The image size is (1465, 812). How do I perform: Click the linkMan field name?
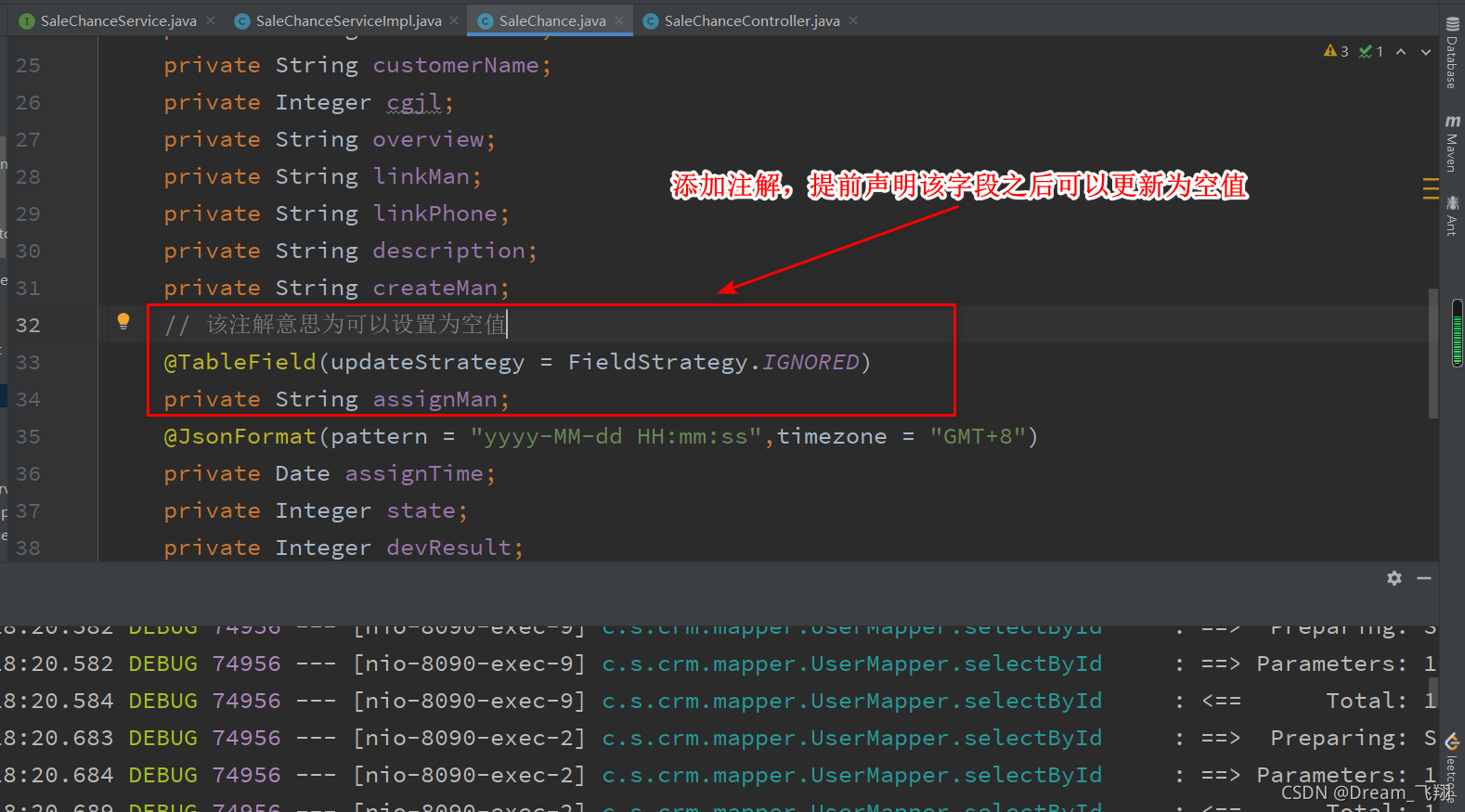(421, 177)
